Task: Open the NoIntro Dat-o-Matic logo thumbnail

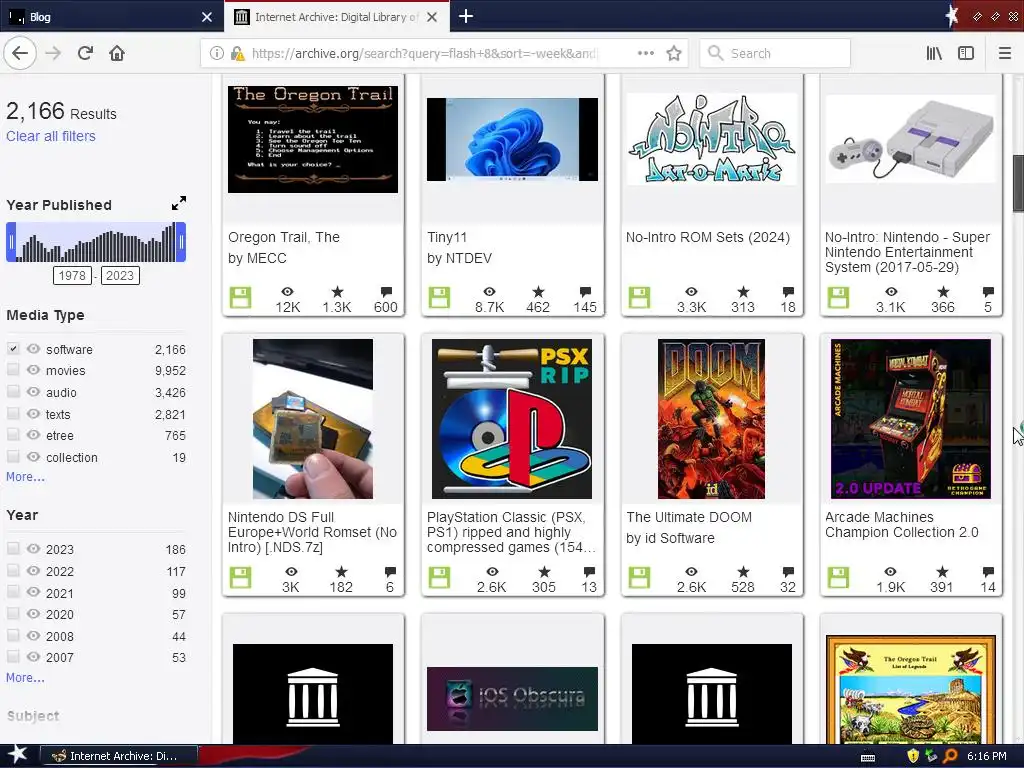Action: coord(712,139)
